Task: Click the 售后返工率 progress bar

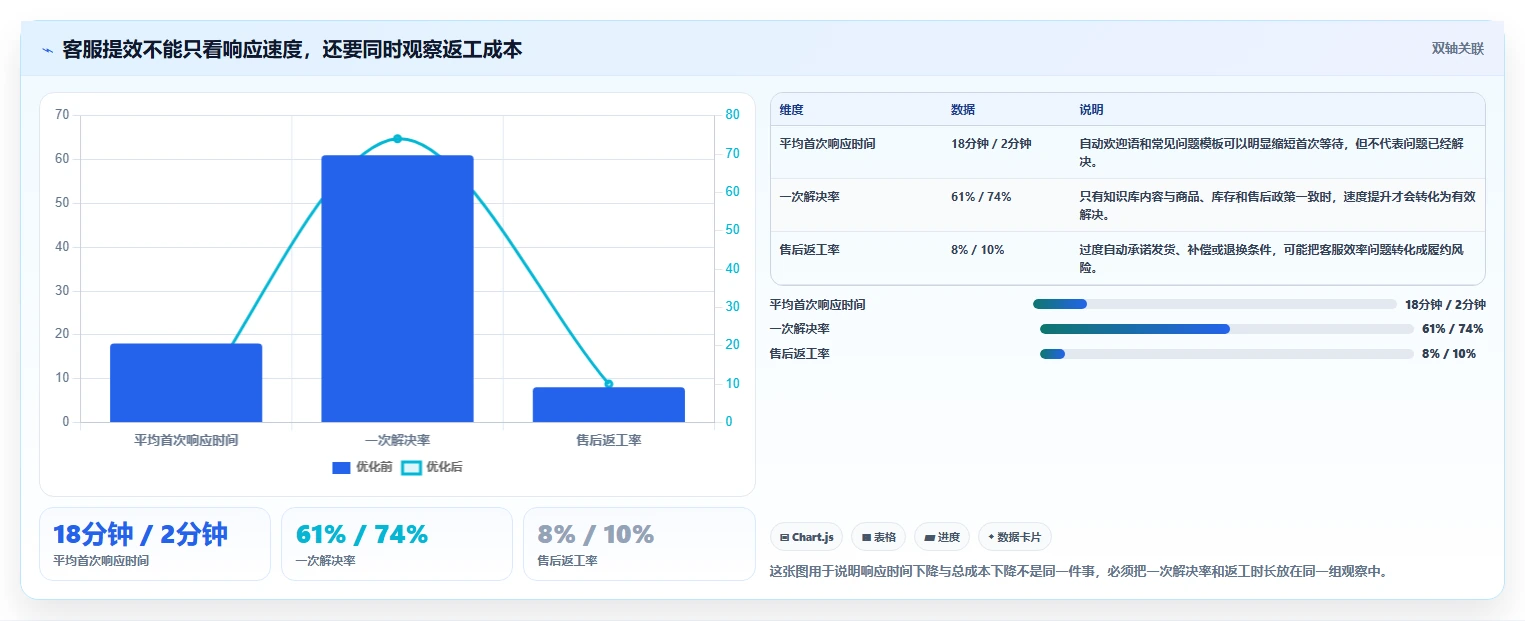Action: (x=1227, y=354)
